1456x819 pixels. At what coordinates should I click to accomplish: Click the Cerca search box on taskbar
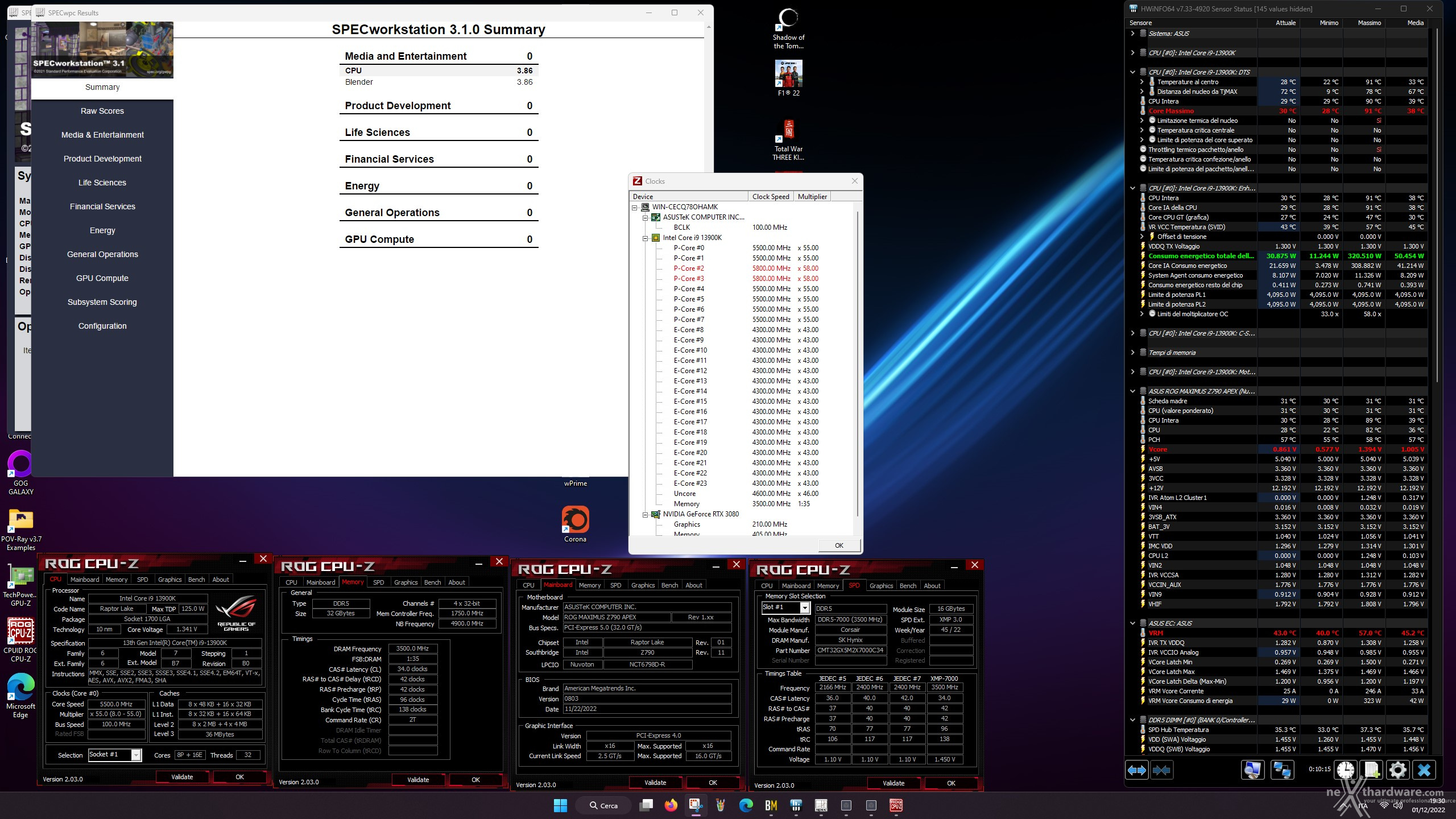[x=603, y=805]
